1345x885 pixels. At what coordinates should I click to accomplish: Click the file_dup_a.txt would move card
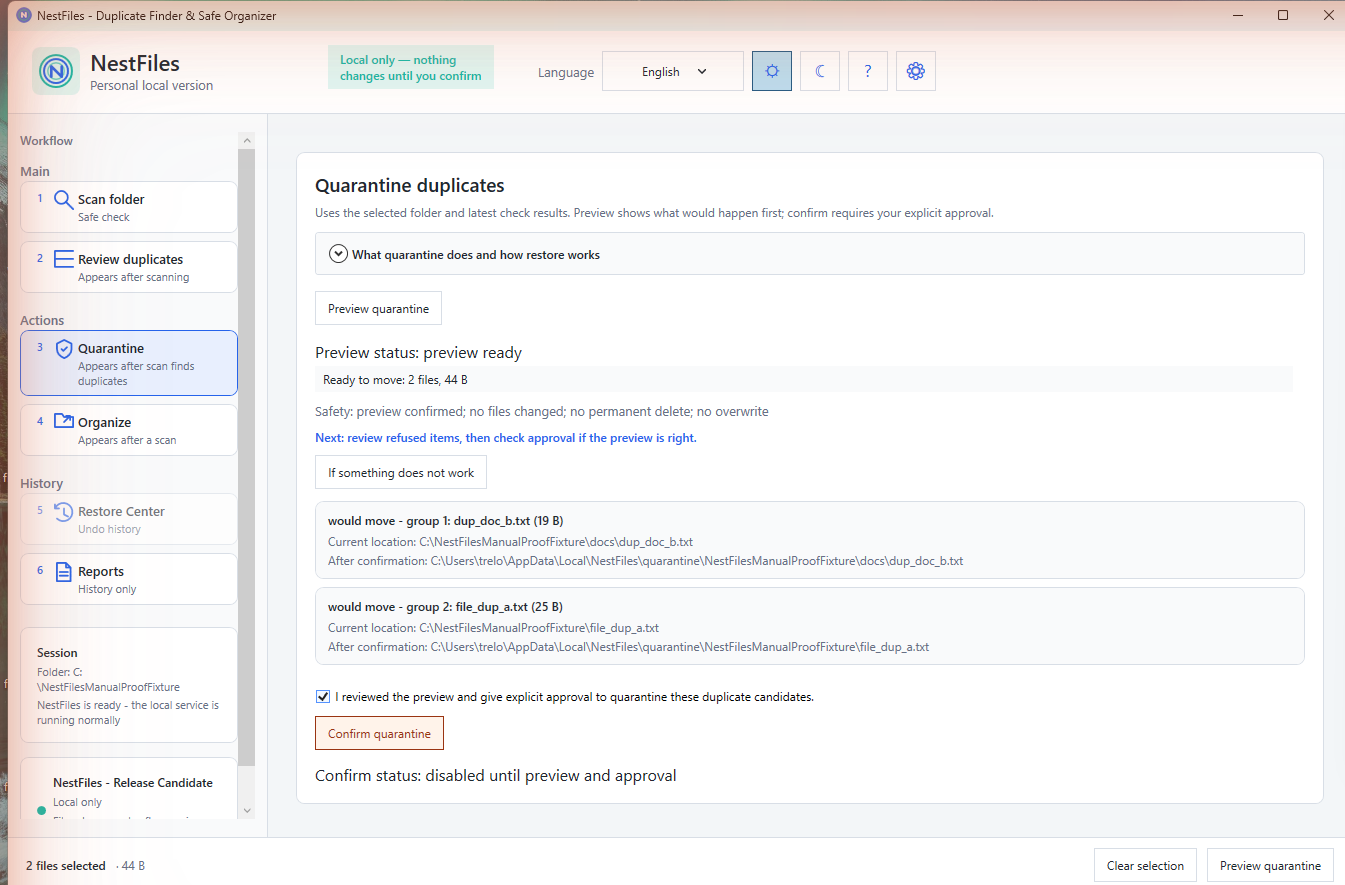tap(810, 626)
